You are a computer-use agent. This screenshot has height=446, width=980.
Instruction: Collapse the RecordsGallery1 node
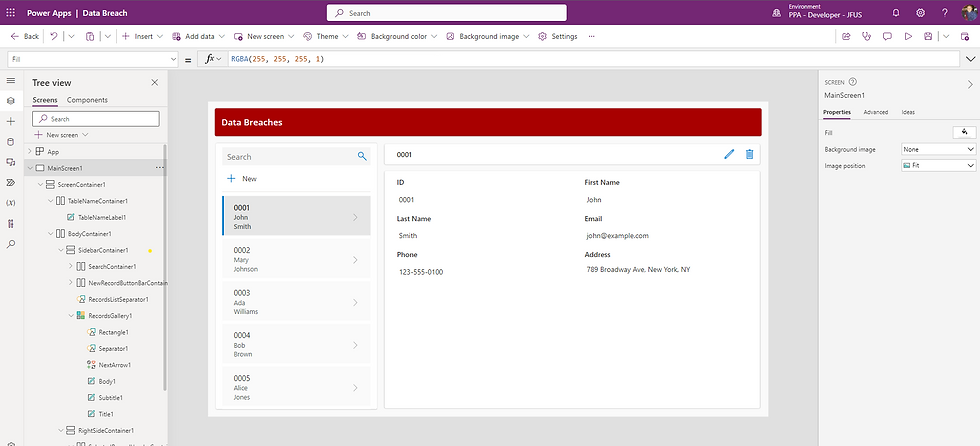click(71, 315)
